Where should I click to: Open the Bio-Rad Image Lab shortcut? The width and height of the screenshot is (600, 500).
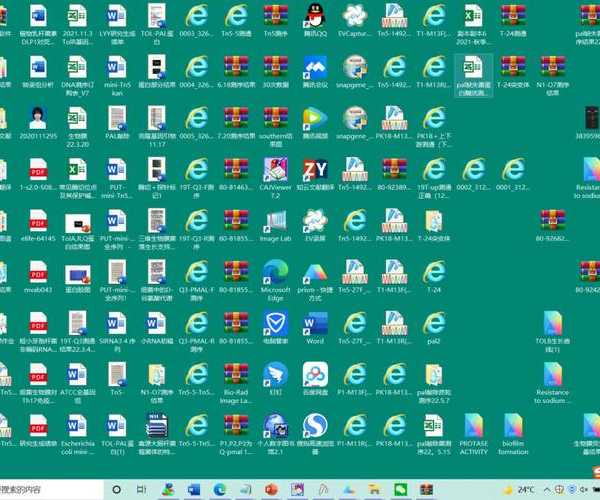click(237, 375)
